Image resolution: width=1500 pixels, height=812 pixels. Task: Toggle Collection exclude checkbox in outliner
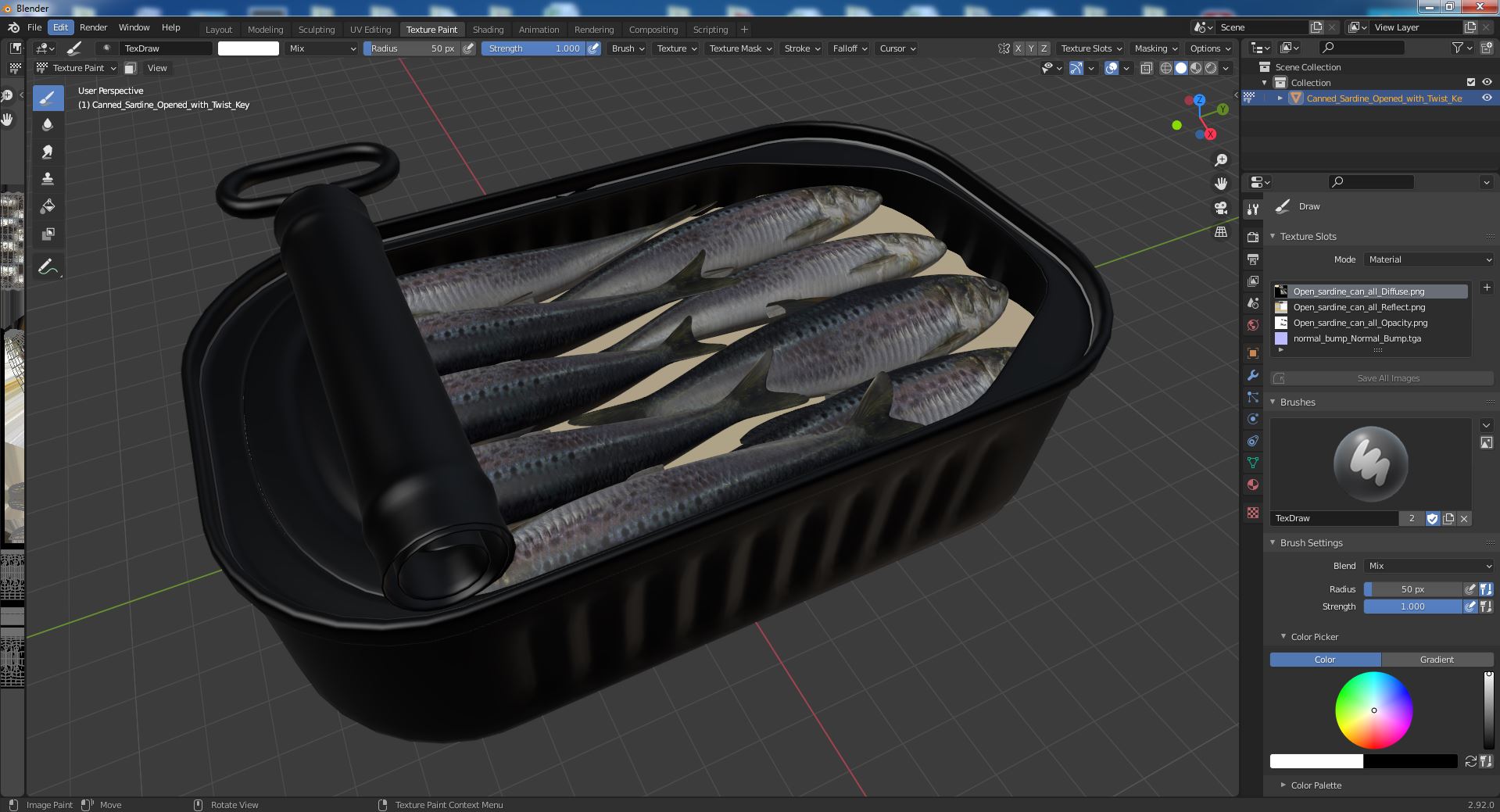(x=1471, y=82)
